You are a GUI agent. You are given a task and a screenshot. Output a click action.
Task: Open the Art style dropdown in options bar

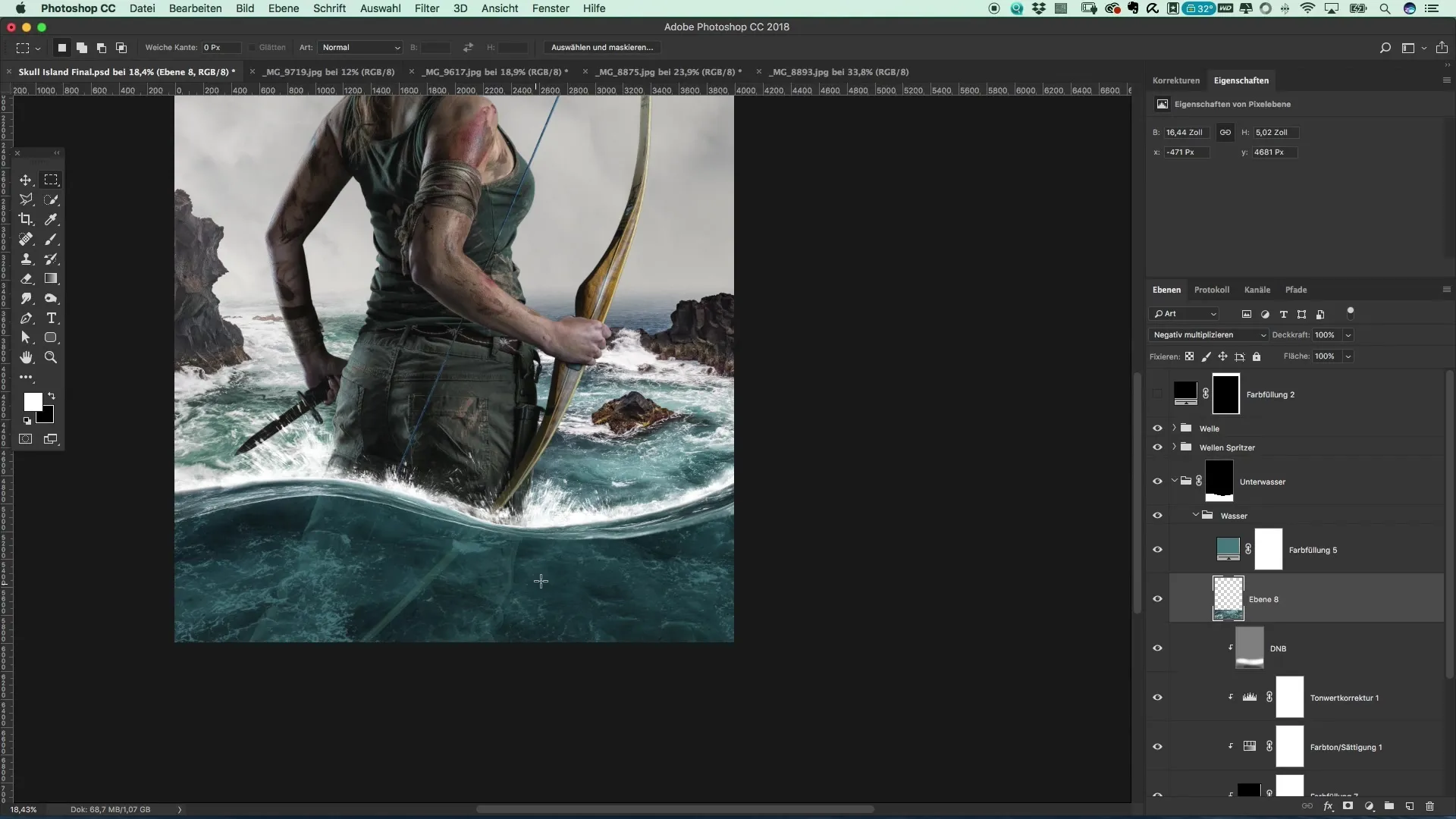click(x=360, y=48)
